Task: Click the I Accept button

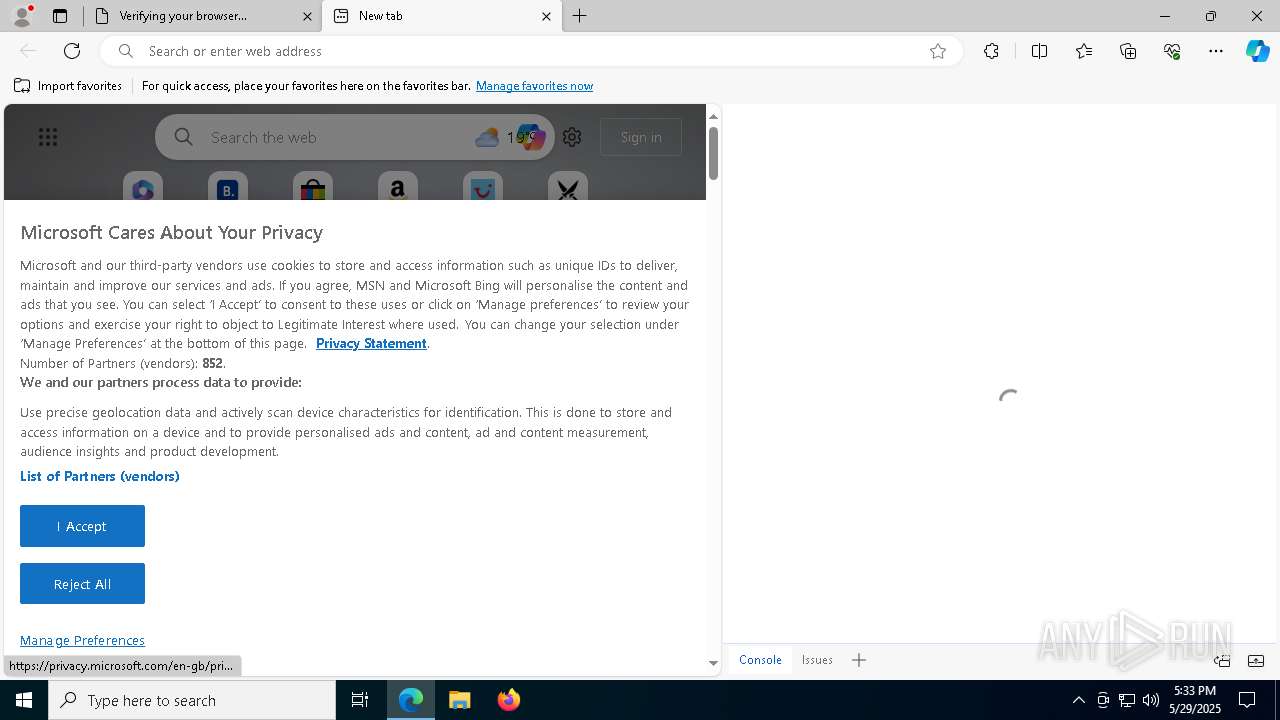Action: tap(82, 526)
